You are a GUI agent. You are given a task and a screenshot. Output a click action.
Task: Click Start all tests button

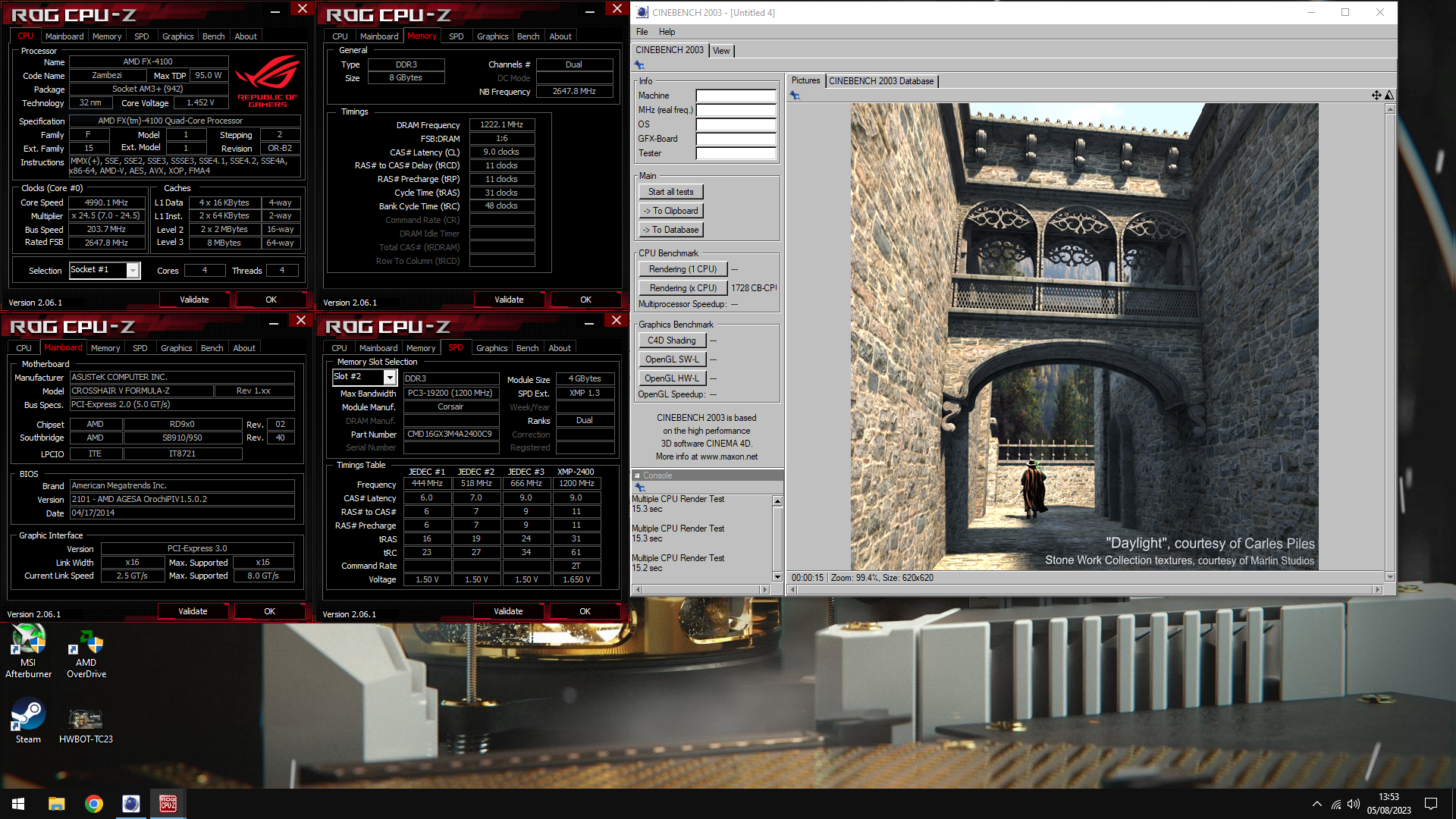pyautogui.click(x=671, y=192)
